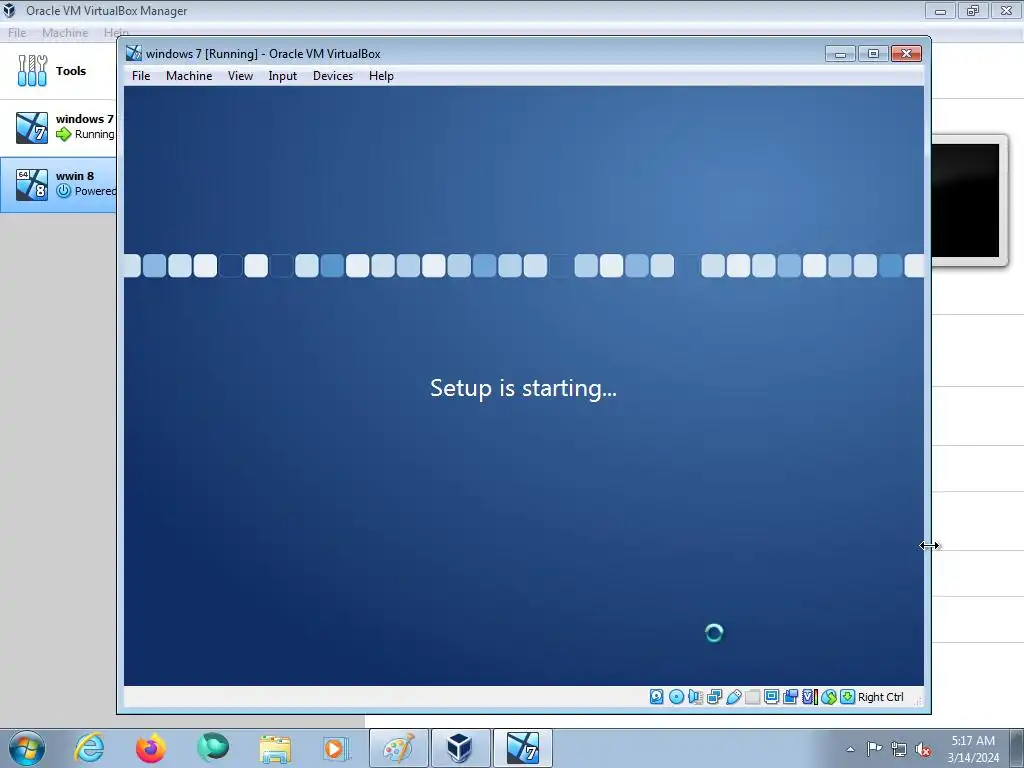Click the muted volume icon in system tray
This screenshot has height=768, width=1024.
click(x=923, y=749)
